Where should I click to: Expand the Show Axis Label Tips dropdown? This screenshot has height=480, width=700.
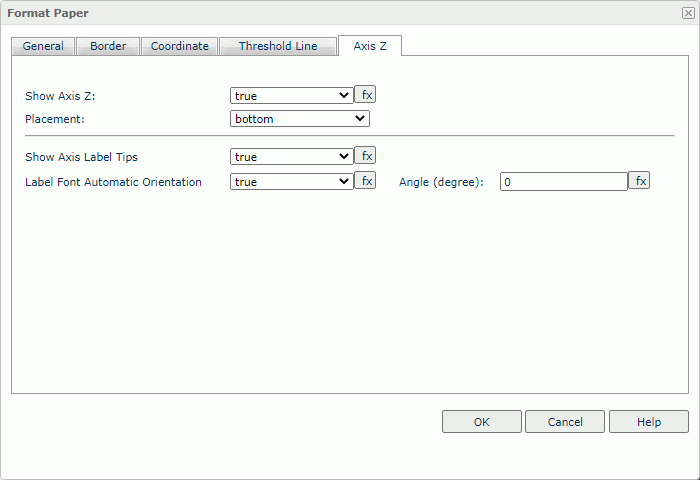(291, 157)
